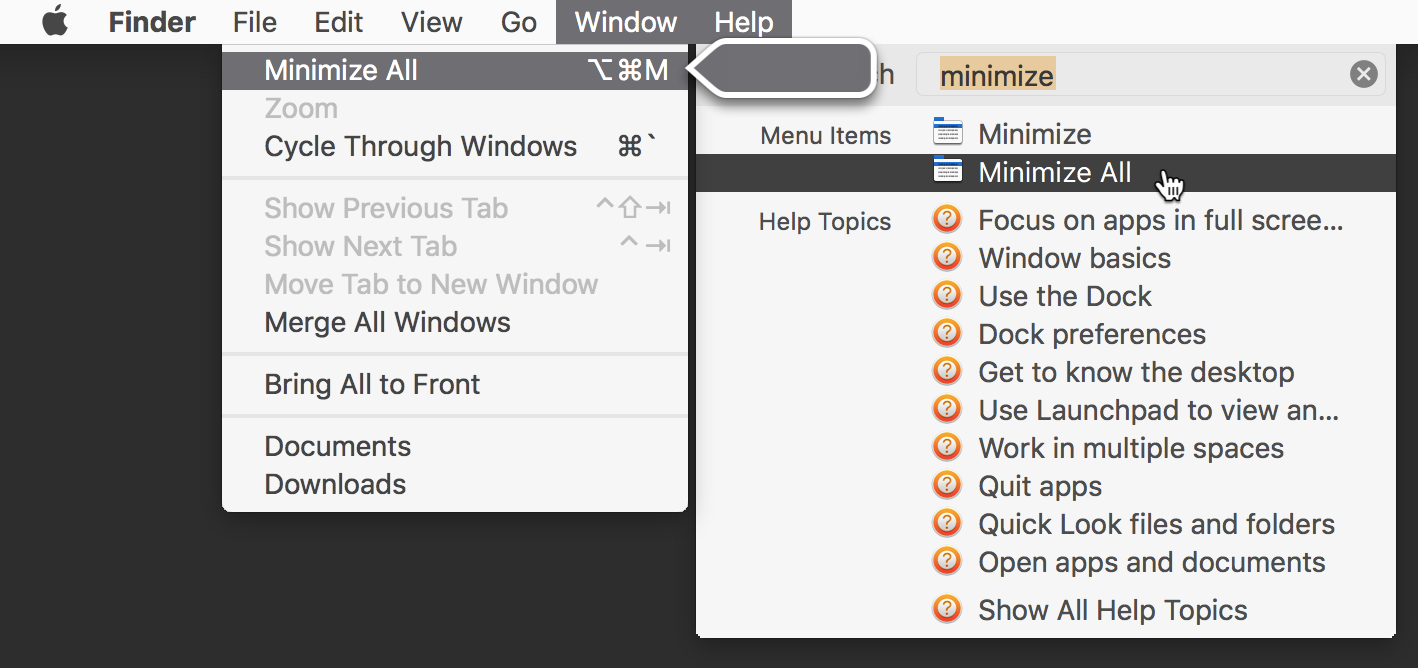Choose Minimize All in Window menu
1418x668 pixels.
tap(341, 71)
